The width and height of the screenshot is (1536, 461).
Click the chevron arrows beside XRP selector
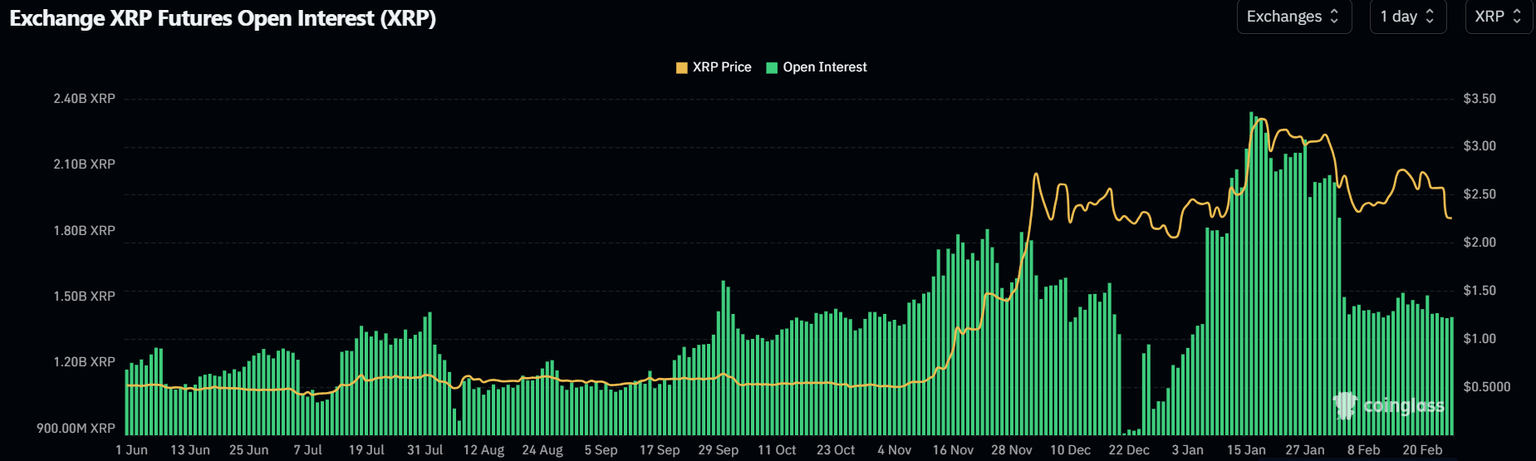[1515, 17]
